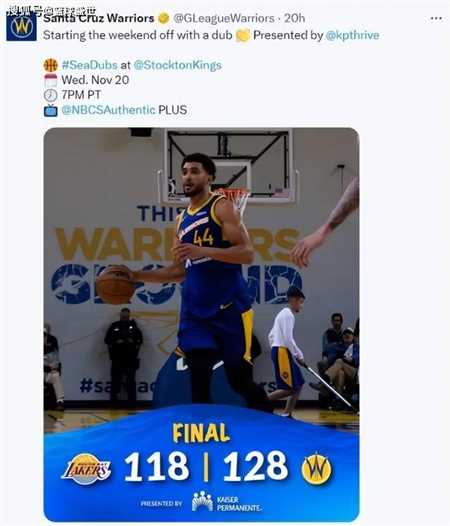Click the verified badge next to Santa Cruz Warriors
Viewport: 450px width, 526px height.
pyautogui.click(x=163, y=18)
